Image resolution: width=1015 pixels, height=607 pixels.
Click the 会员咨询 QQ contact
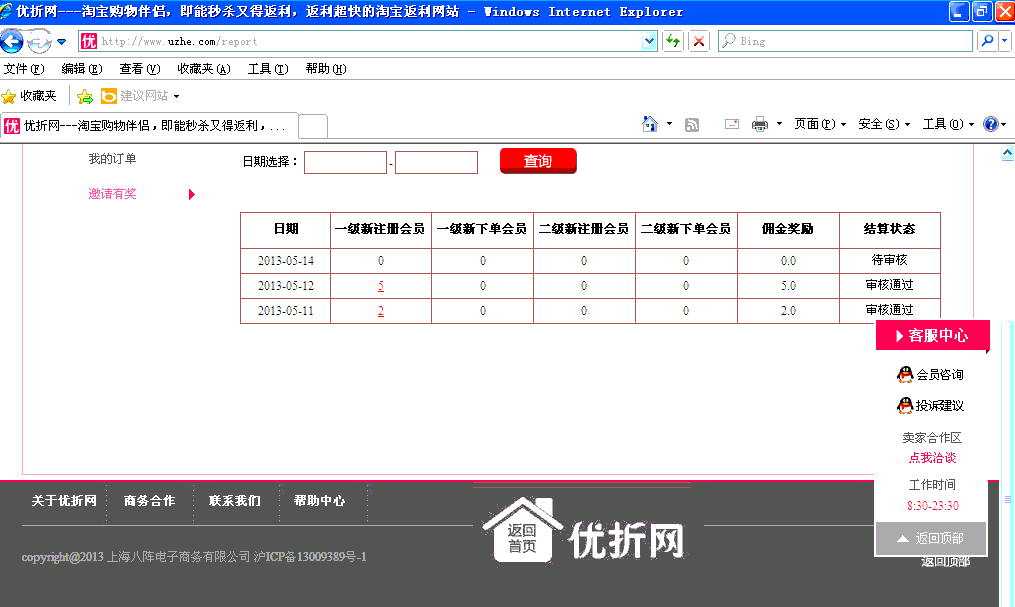coord(930,375)
